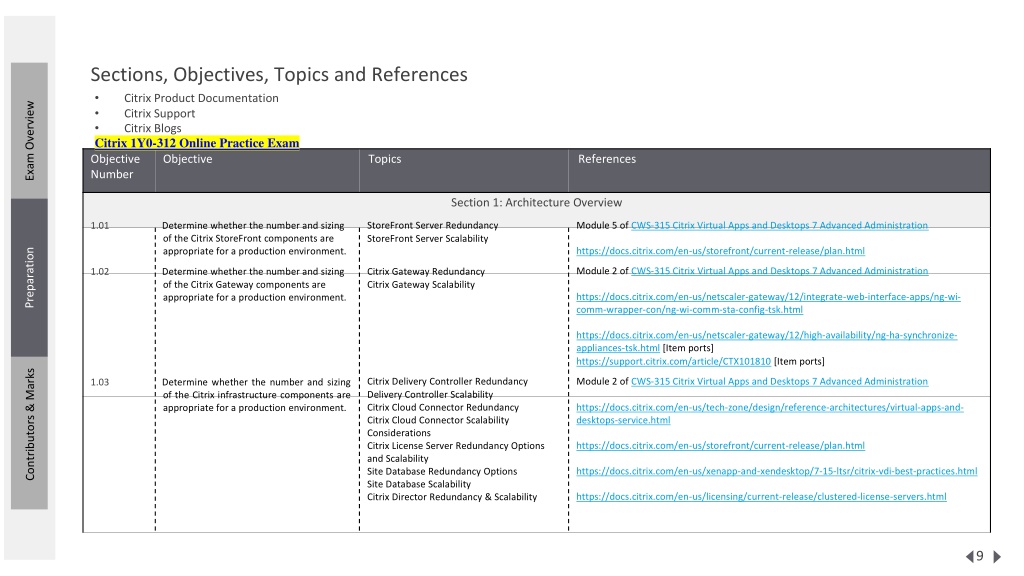The width and height of the screenshot is (1024, 576).
Task: Open the Exam Overview side tab
Action: click(29, 131)
